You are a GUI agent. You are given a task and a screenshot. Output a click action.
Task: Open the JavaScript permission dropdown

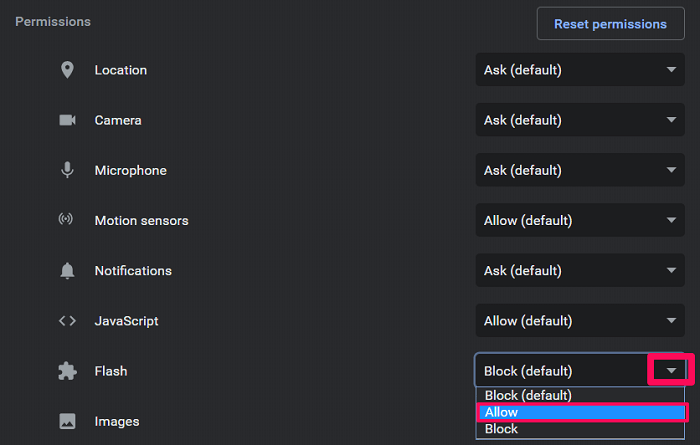click(580, 321)
